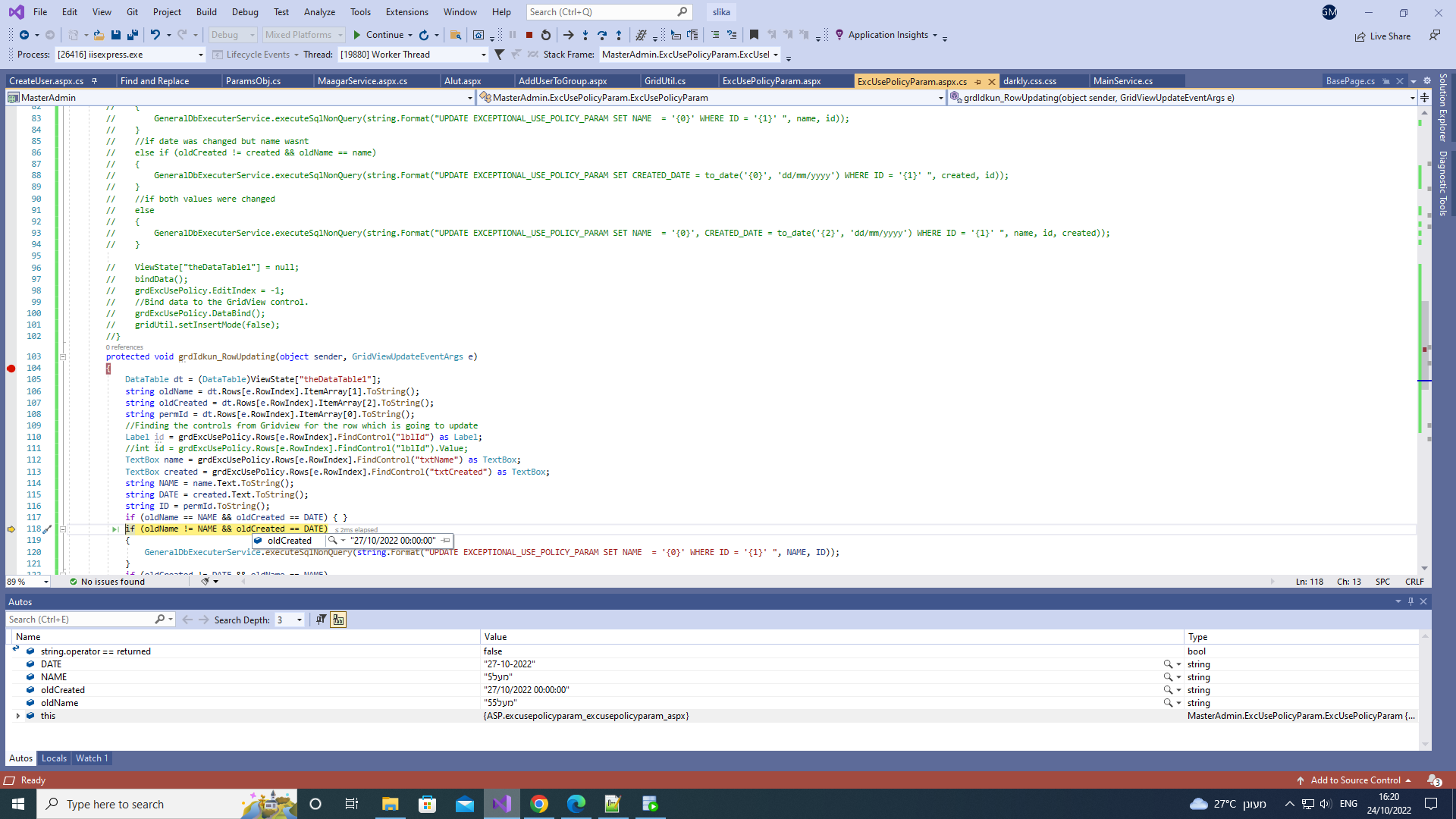
Task: Open the Debug menu
Action: coord(245,12)
